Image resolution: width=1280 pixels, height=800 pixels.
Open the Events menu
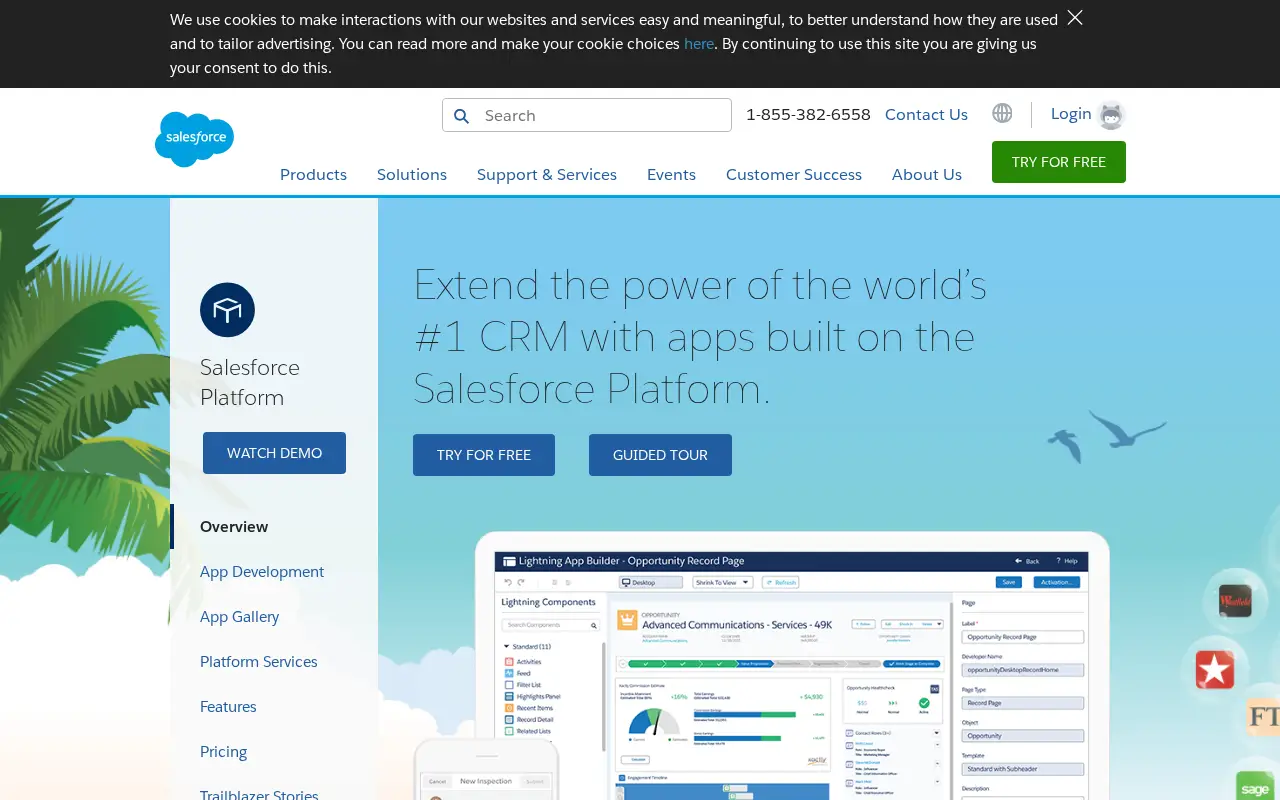[671, 174]
